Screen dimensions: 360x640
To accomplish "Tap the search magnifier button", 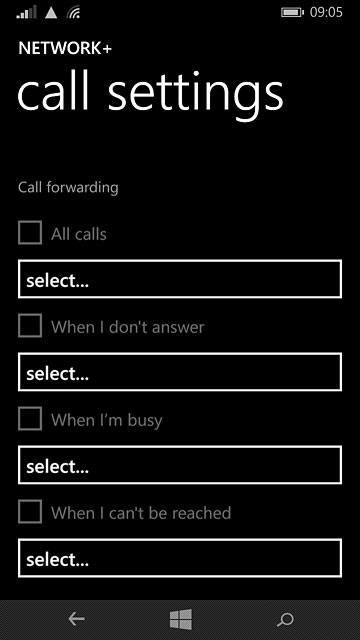I will tap(285, 620).
